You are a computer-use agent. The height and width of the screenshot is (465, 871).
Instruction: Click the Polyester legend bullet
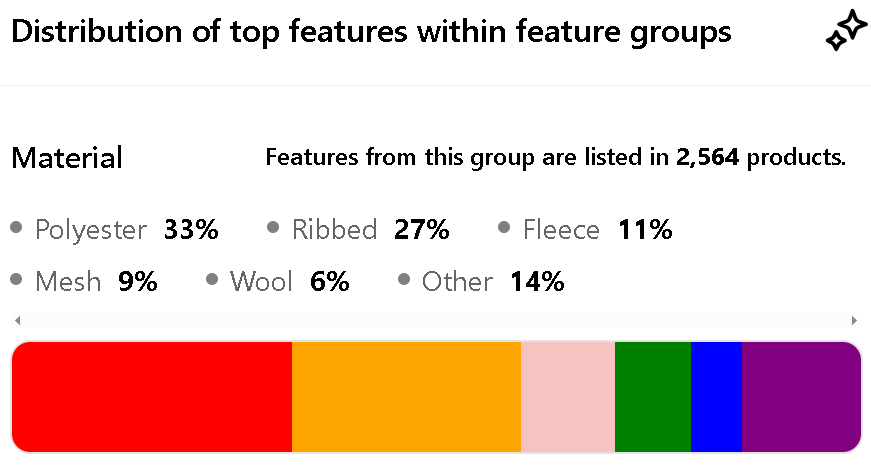[x=16, y=229]
